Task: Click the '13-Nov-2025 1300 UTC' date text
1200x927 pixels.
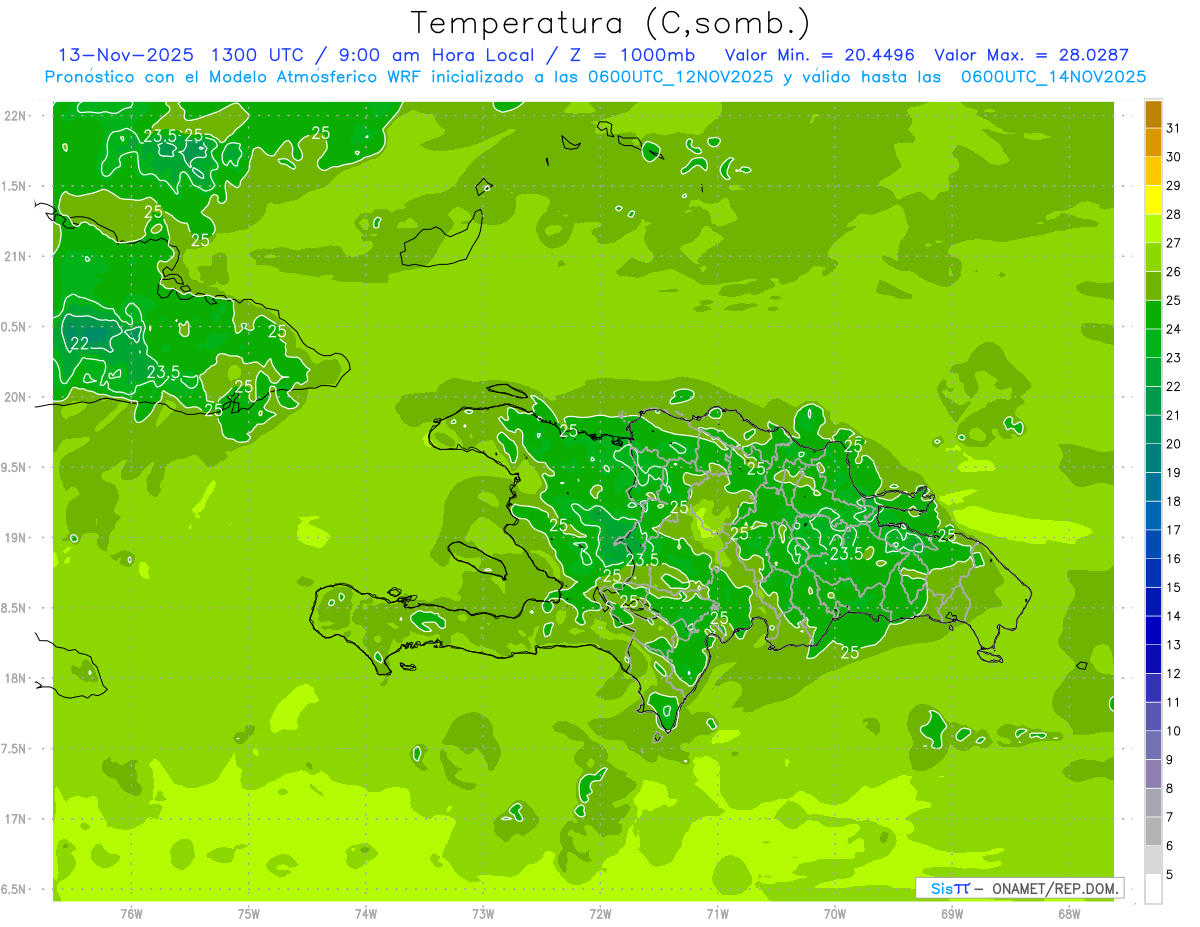Action: point(182,55)
